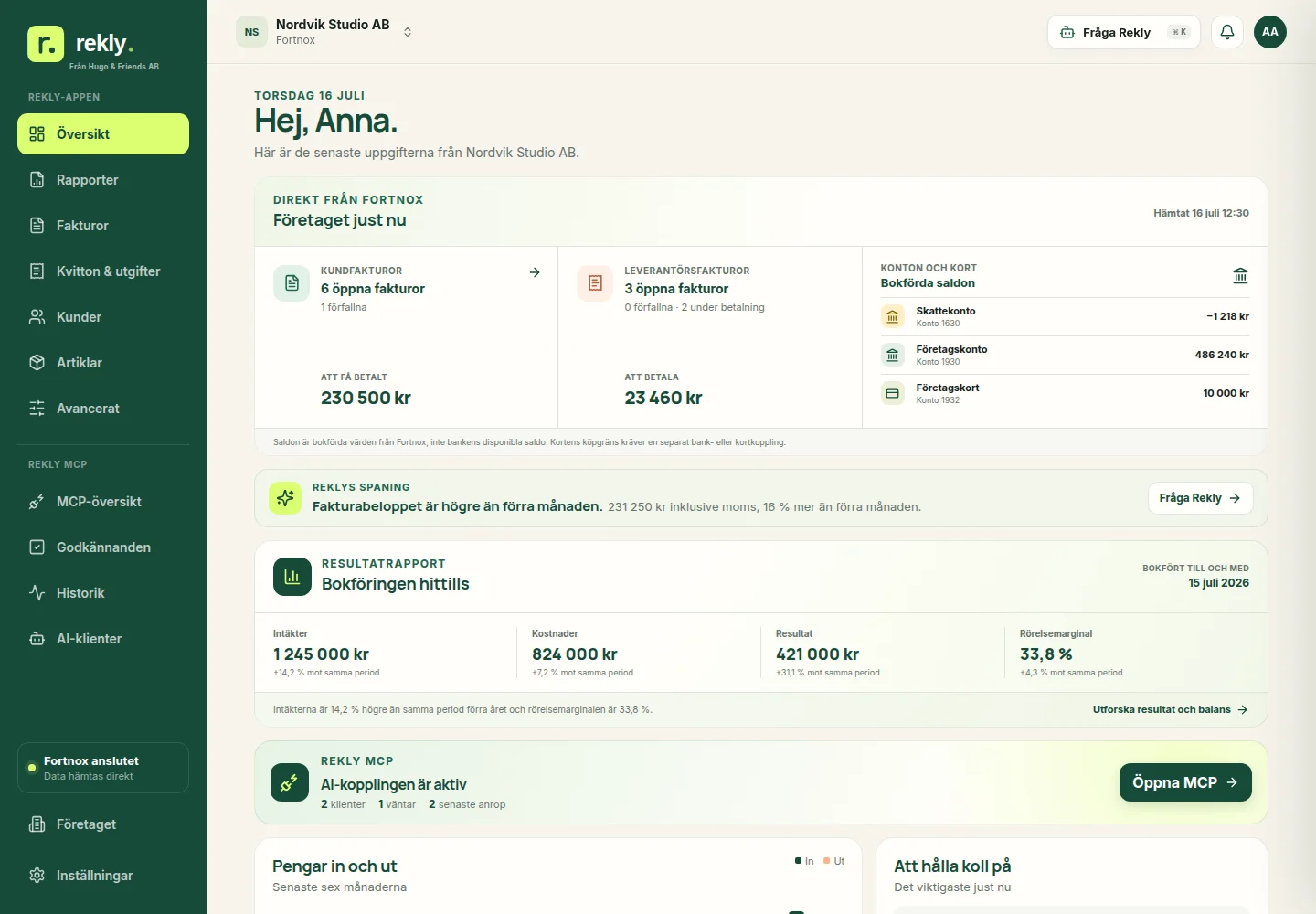The image size is (1316, 914).
Task: Click the NS company avatar
Action: point(251,32)
